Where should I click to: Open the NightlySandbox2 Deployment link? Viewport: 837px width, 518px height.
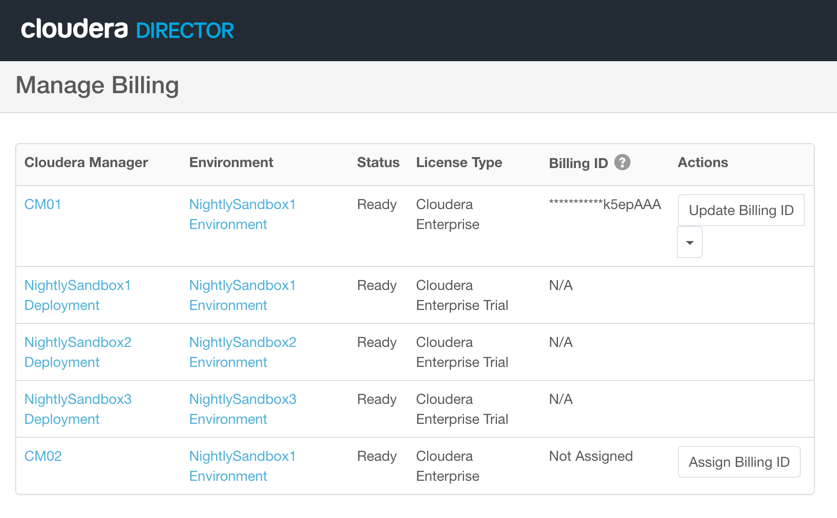click(x=77, y=352)
